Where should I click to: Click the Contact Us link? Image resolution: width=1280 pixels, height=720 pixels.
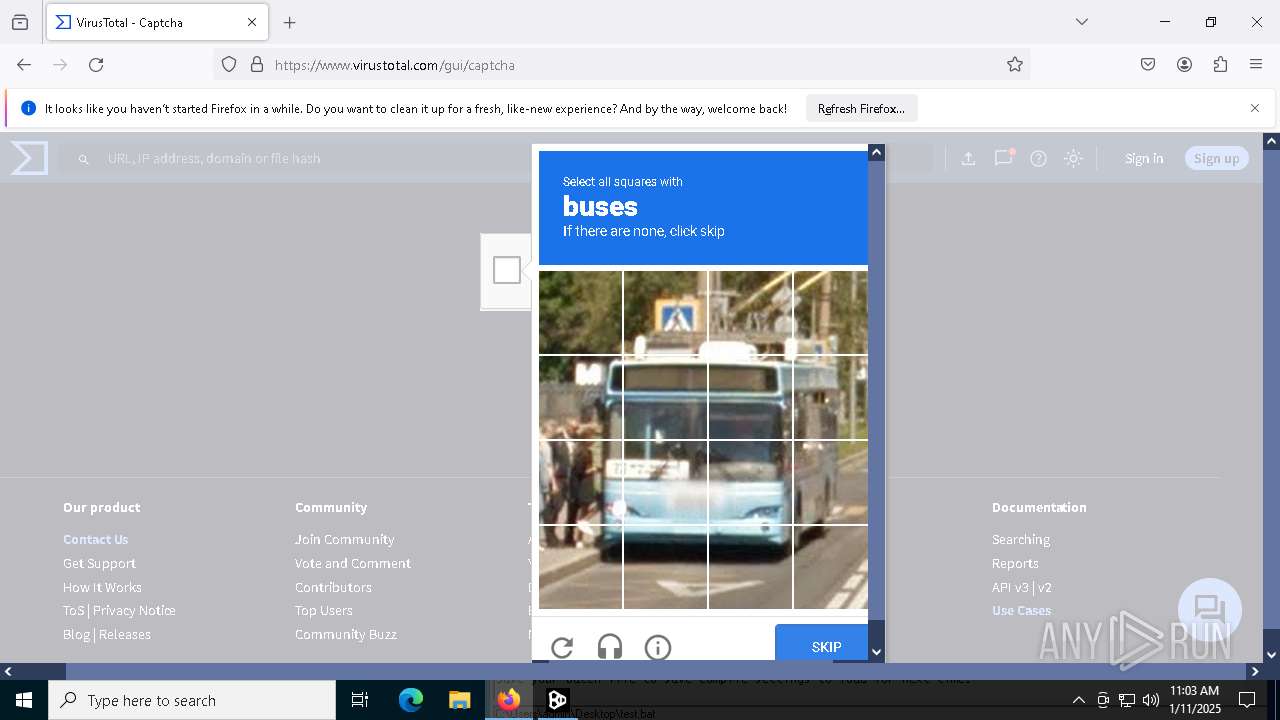click(x=96, y=539)
